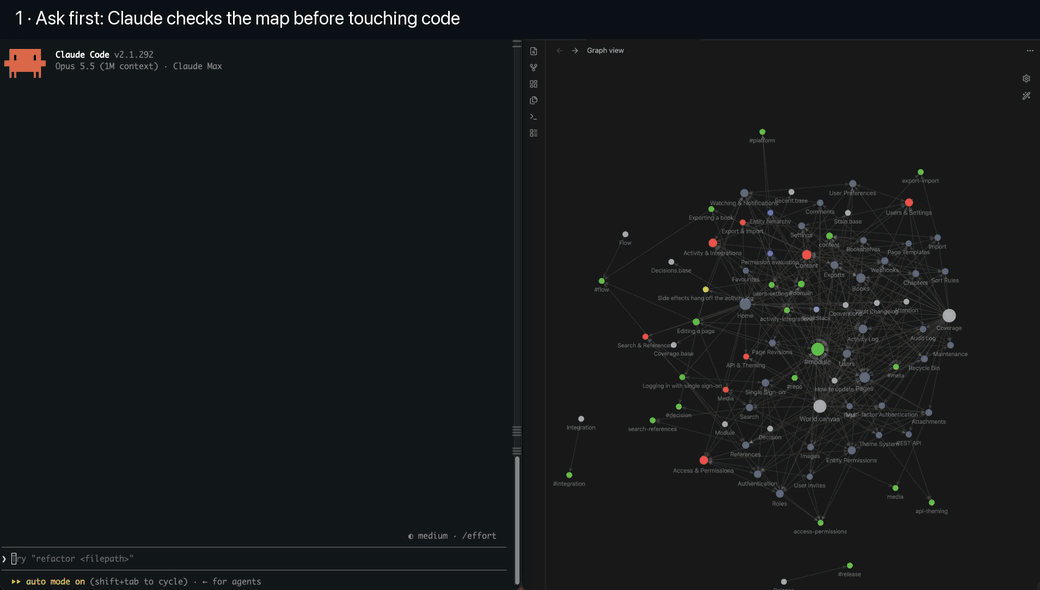Select the #release tag node
The height and width of the screenshot is (590, 1040).
850,566
